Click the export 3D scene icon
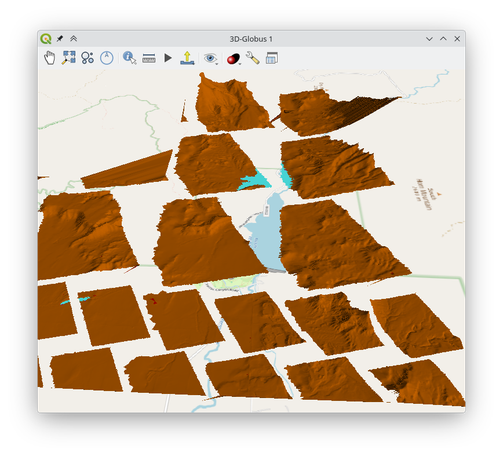 (x=187, y=58)
